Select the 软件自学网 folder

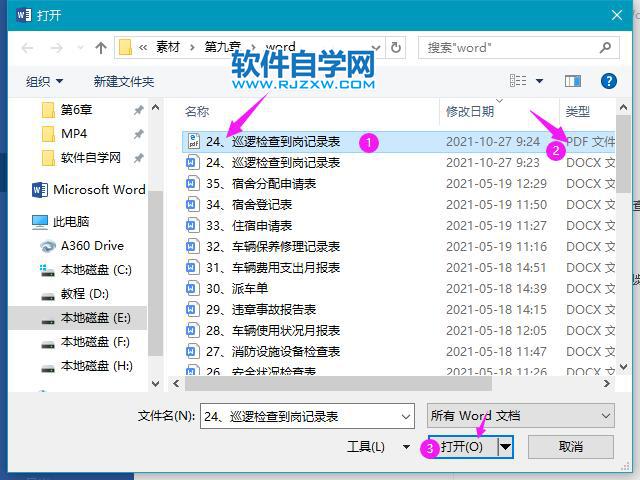coord(91,158)
